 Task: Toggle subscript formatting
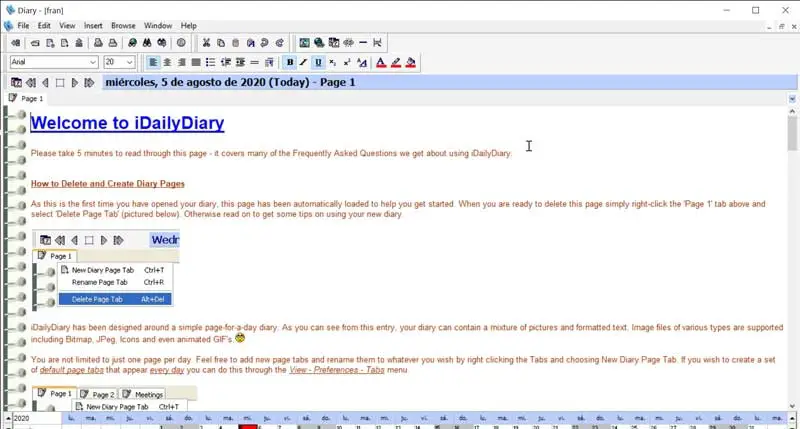click(333, 62)
